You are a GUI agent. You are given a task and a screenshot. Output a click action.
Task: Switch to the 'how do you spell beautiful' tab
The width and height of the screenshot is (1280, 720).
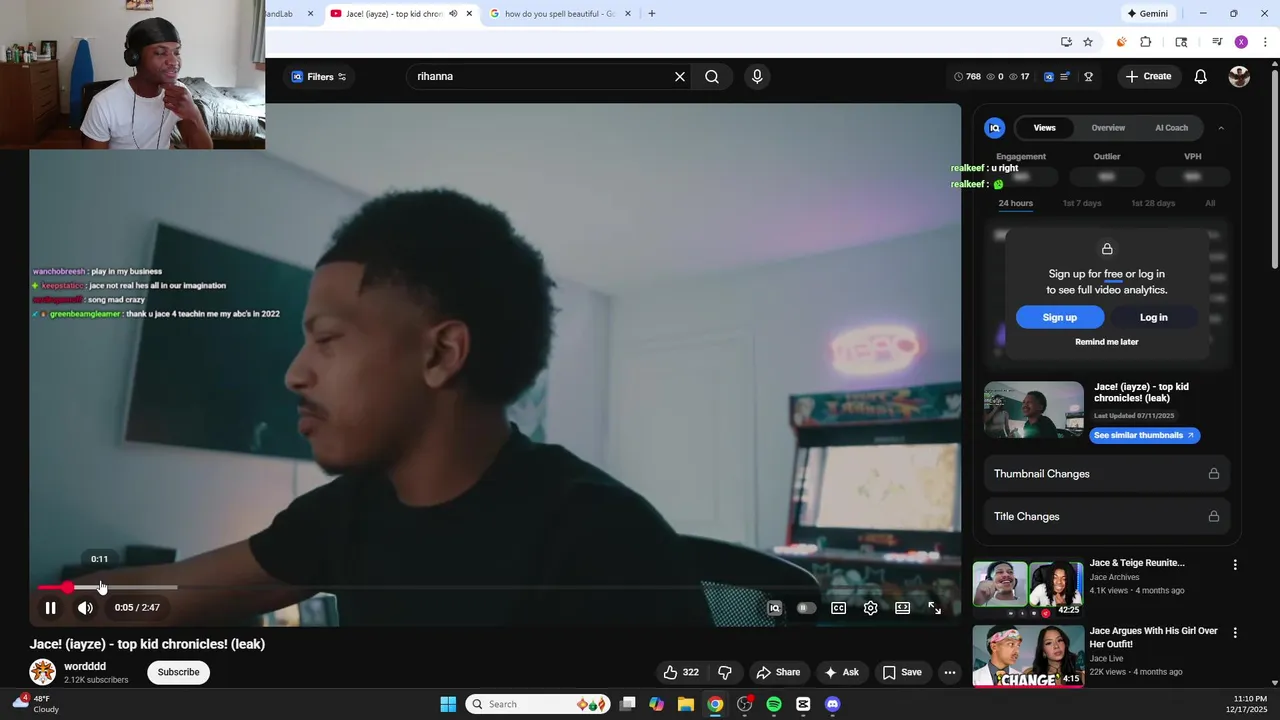pyautogui.click(x=560, y=14)
